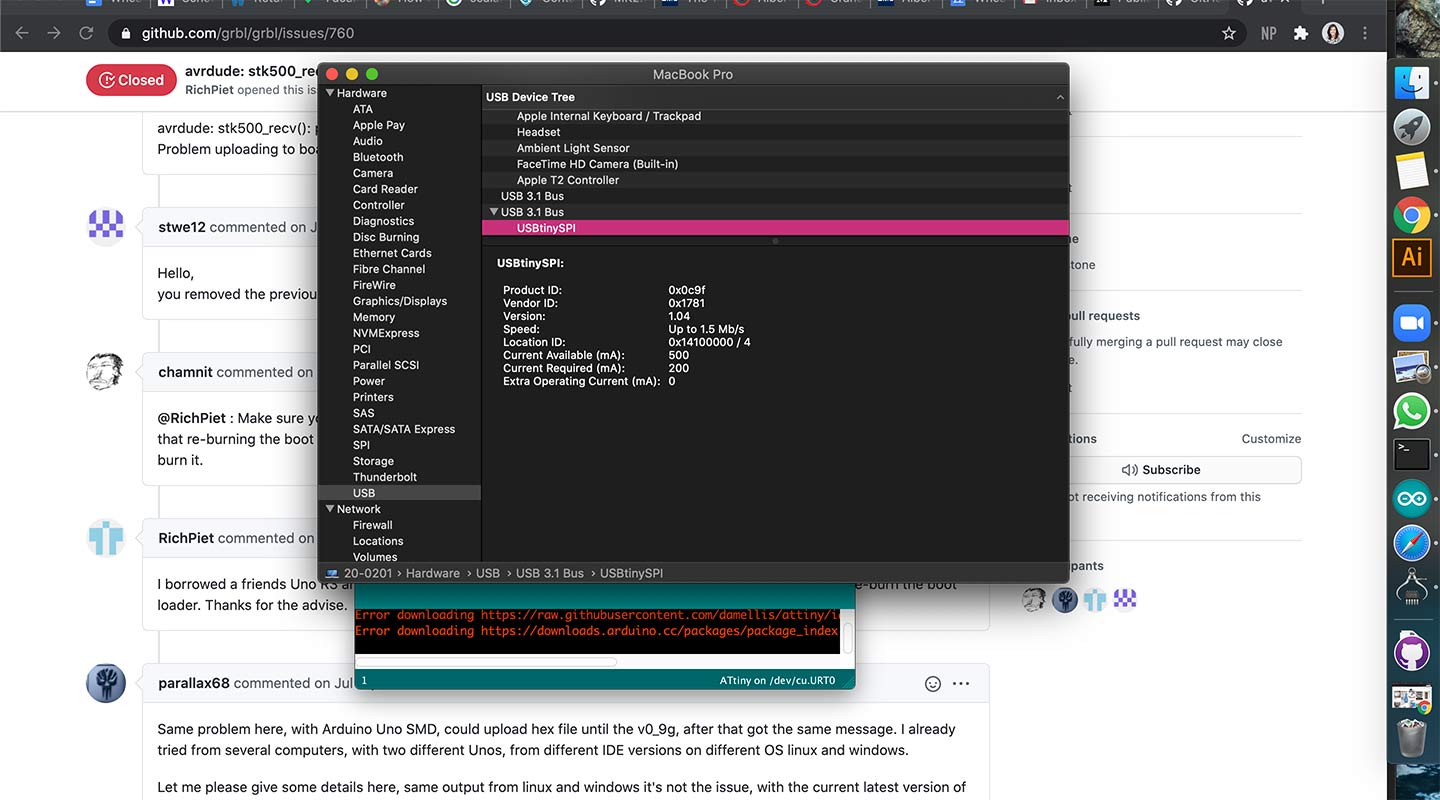1440x800 pixels.
Task: Click Customize notifications link
Action: pyautogui.click(x=1271, y=439)
